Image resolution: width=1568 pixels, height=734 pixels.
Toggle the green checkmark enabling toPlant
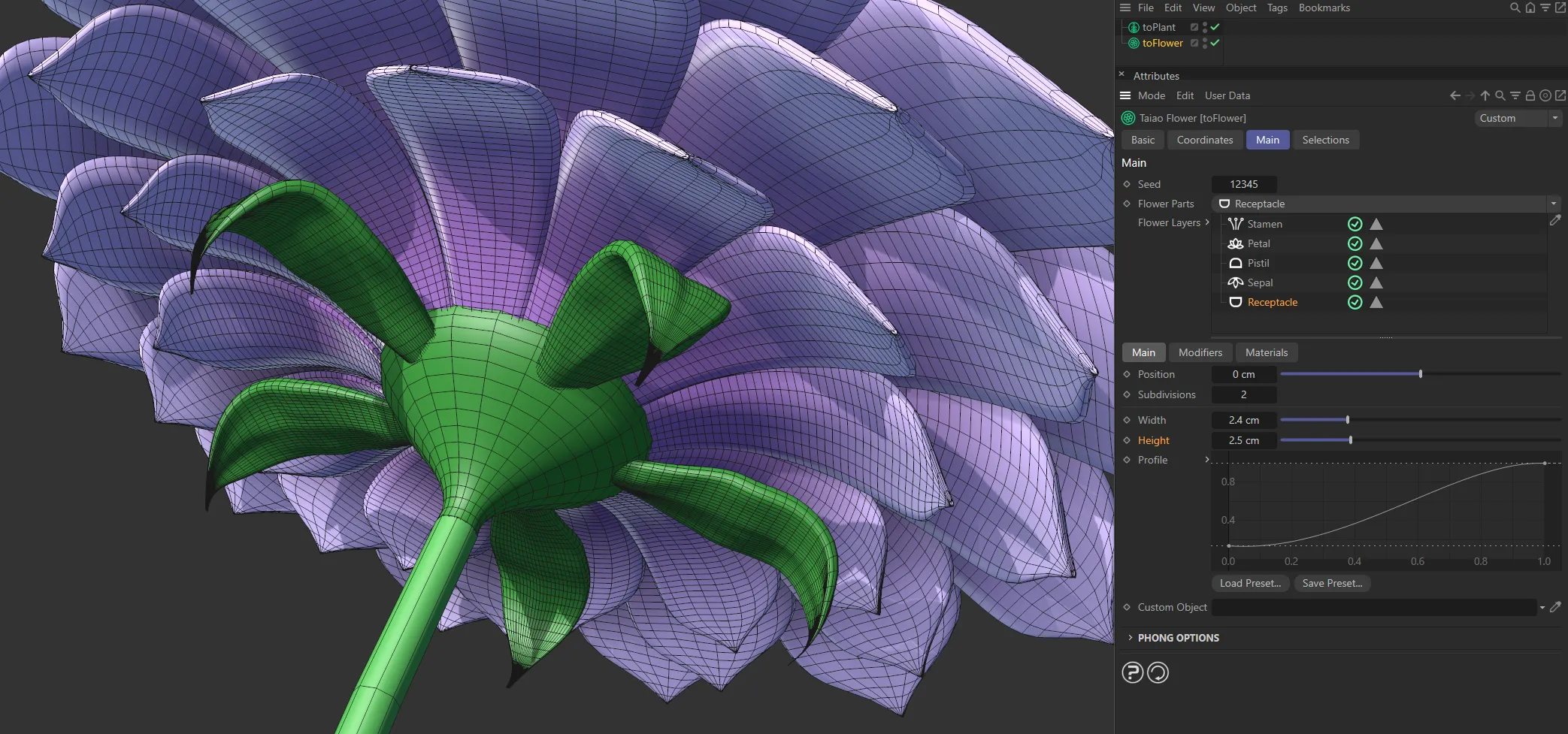pos(1214,26)
